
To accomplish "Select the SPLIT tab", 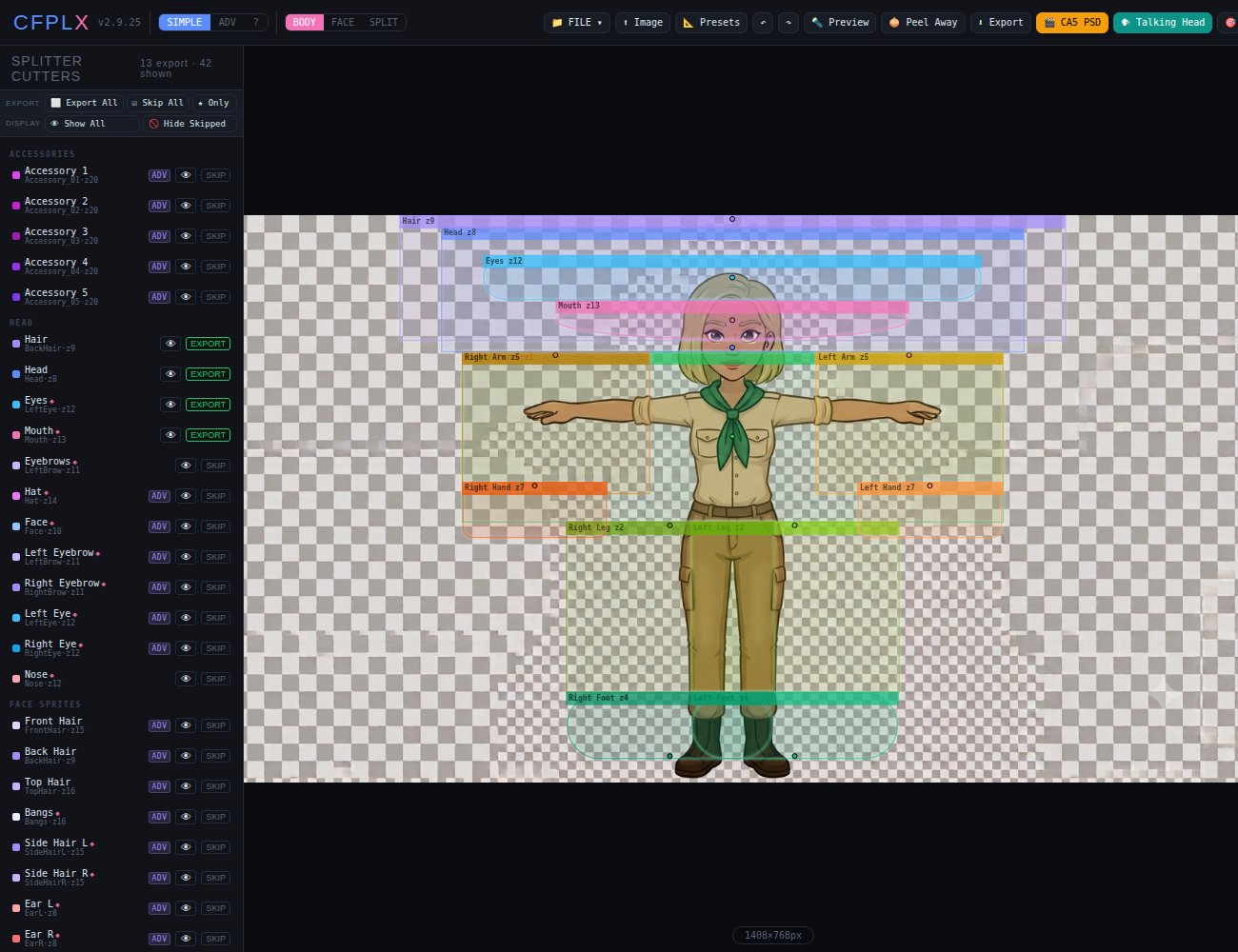I will 384,22.
